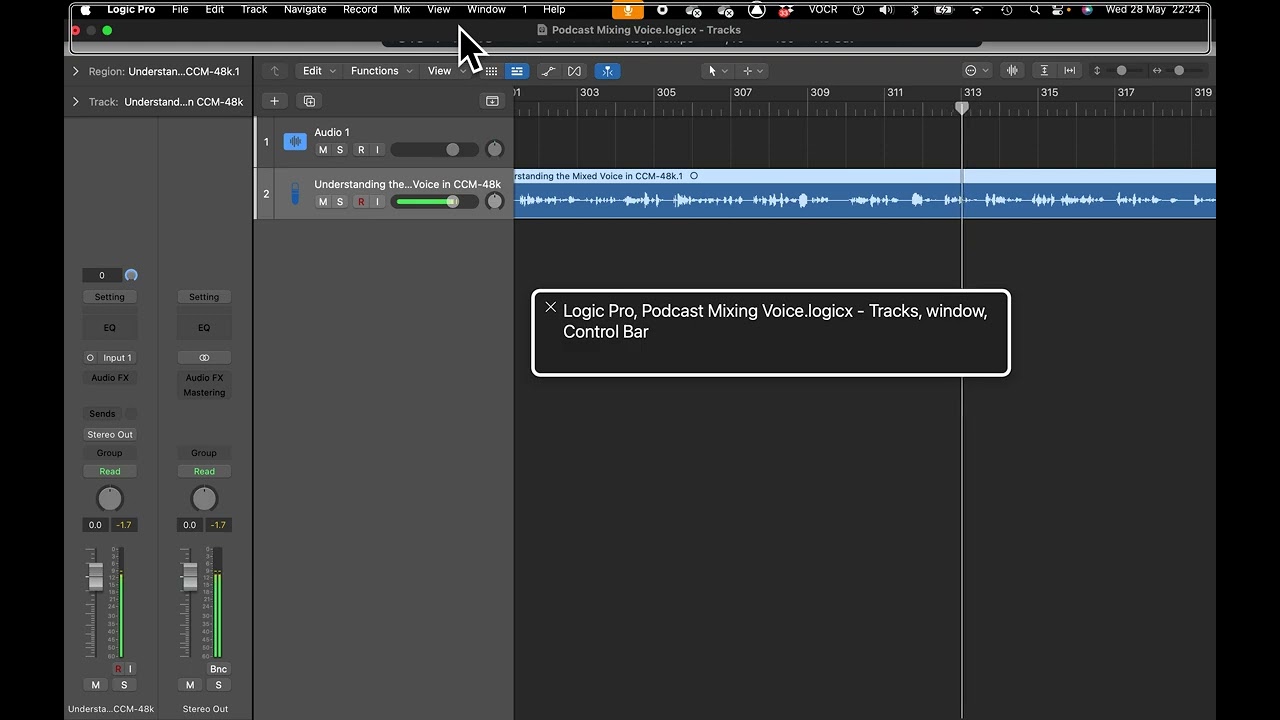
Task: Click the duplicate track icon
Action: 309,101
